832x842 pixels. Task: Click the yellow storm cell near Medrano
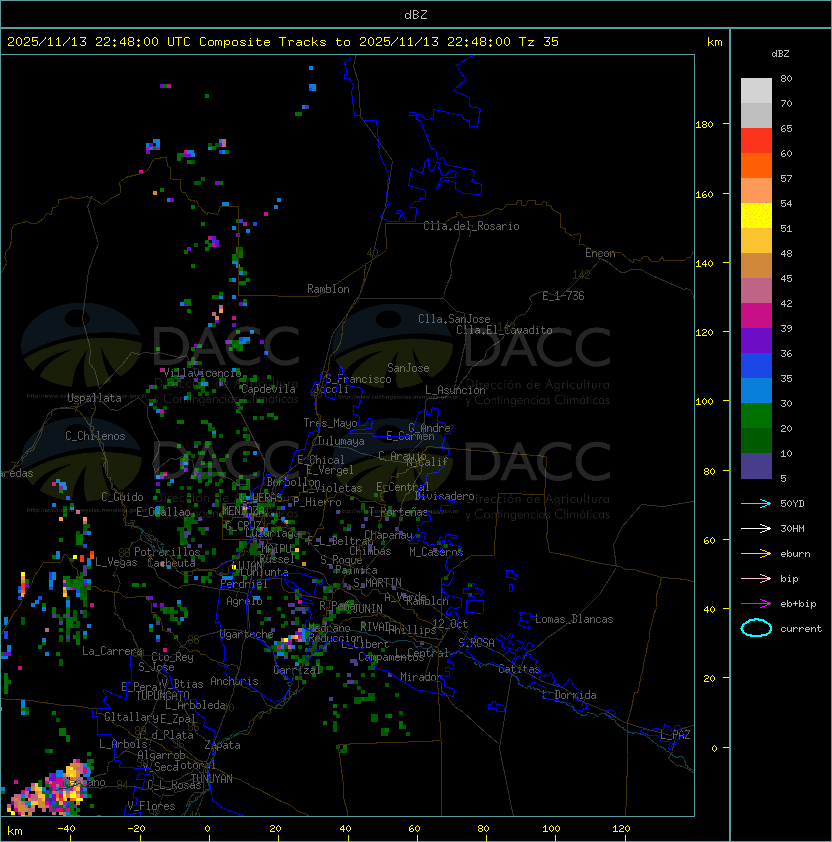pos(290,640)
